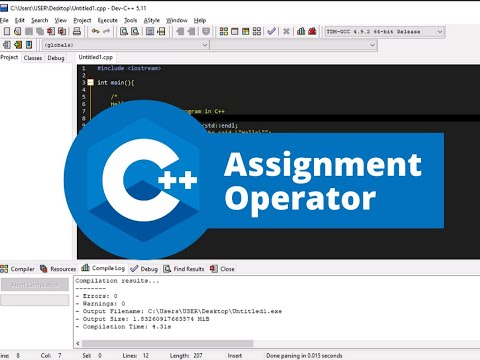Switch to the Compiler tab in bottom panel
The height and width of the screenshot is (360, 480).
(x=17, y=269)
